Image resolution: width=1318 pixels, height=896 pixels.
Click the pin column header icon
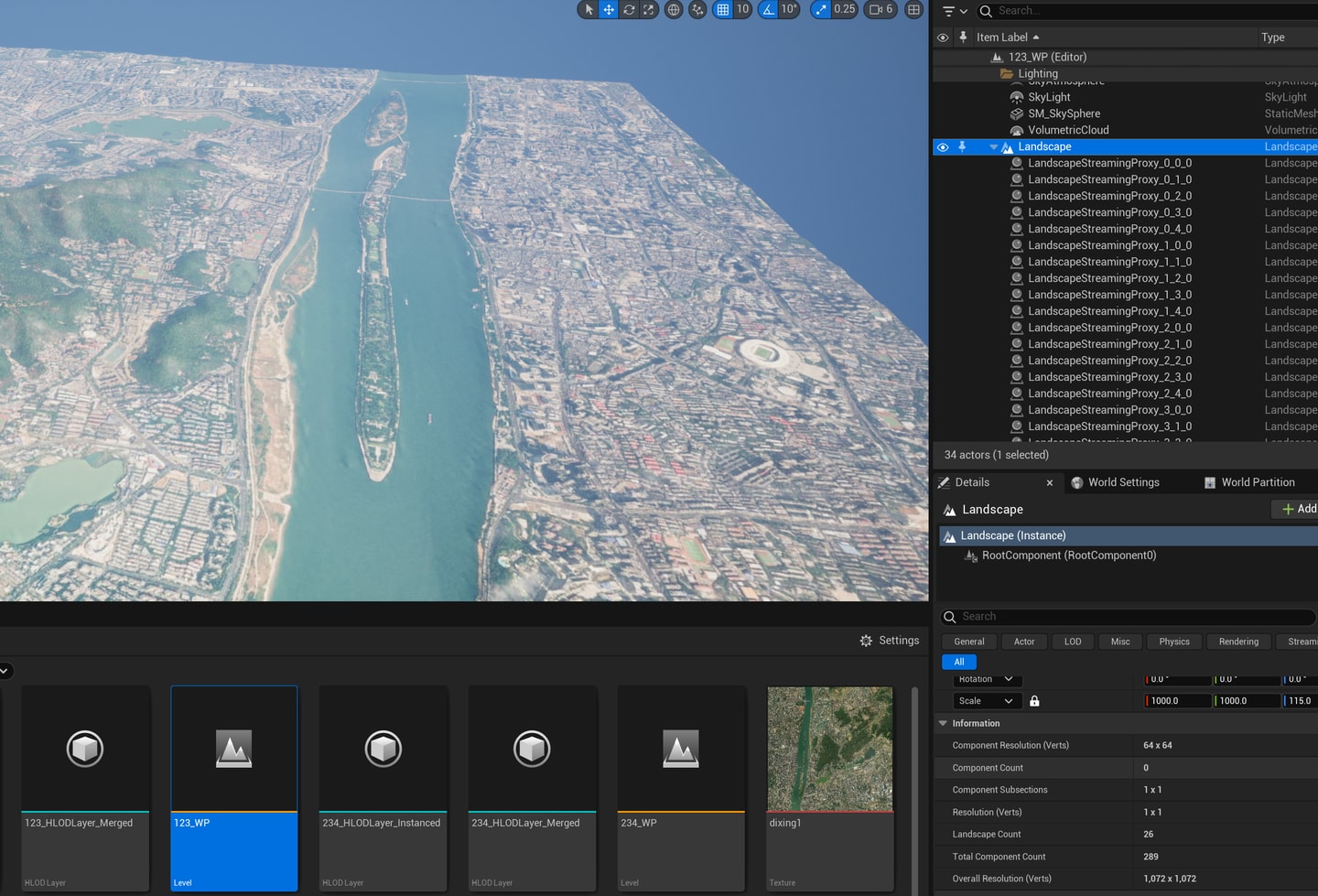pyautogui.click(x=963, y=38)
